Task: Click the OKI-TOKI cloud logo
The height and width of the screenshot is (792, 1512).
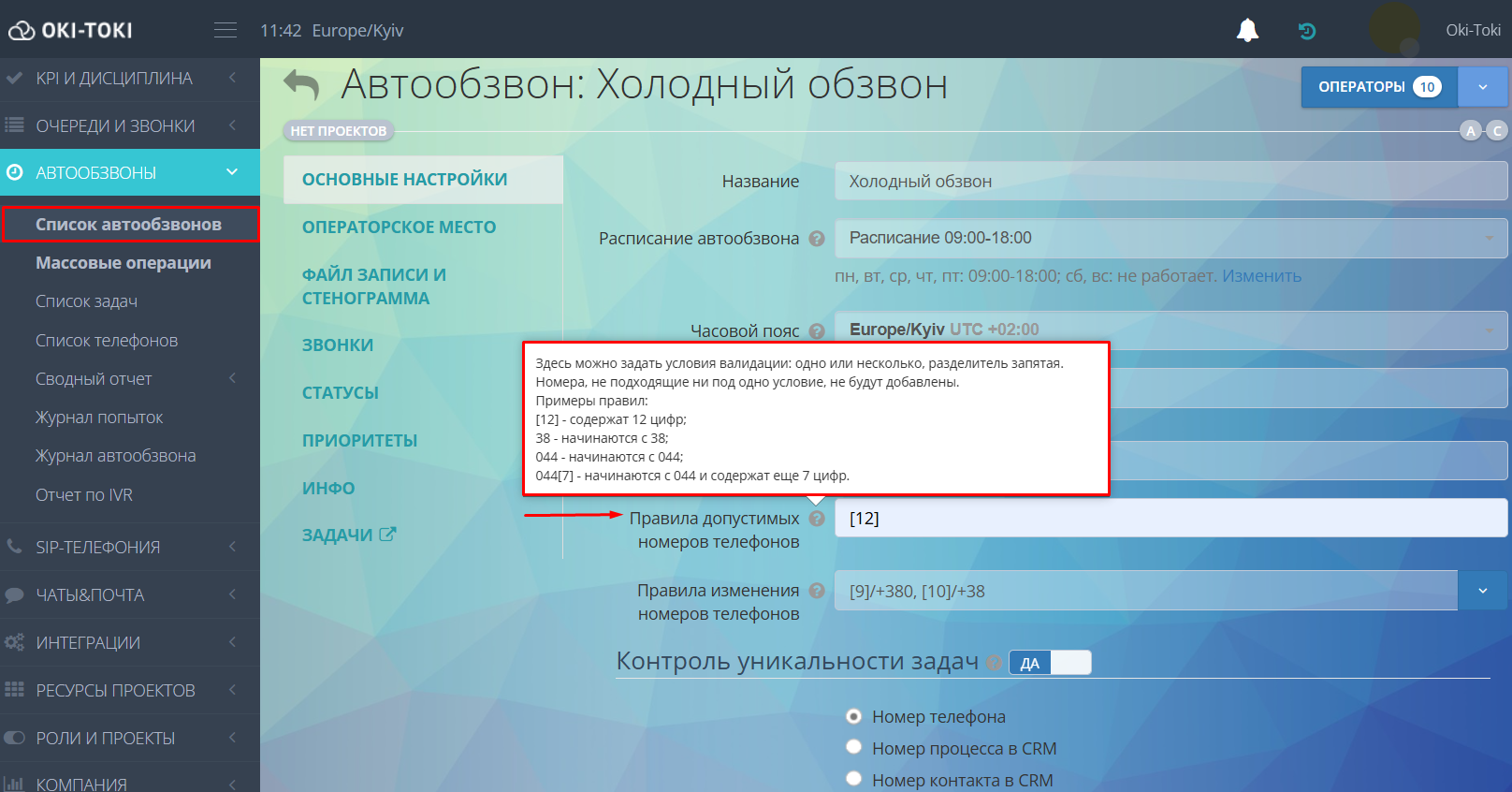Action: tap(70, 31)
